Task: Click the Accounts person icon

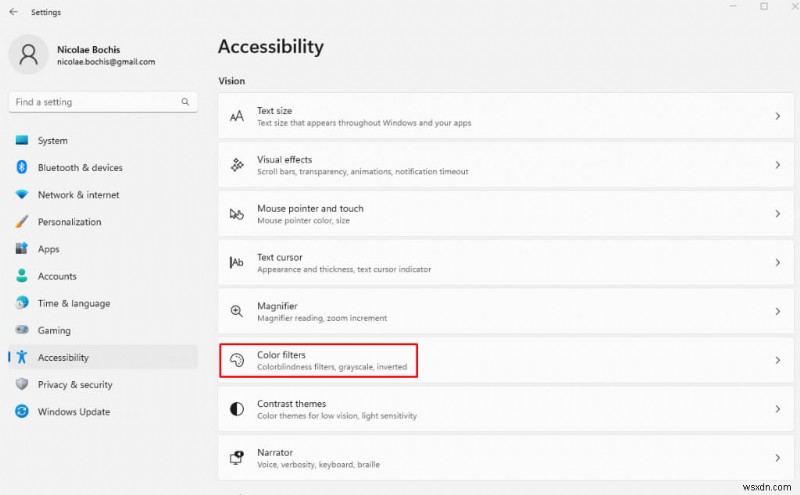Action: (x=22, y=276)
